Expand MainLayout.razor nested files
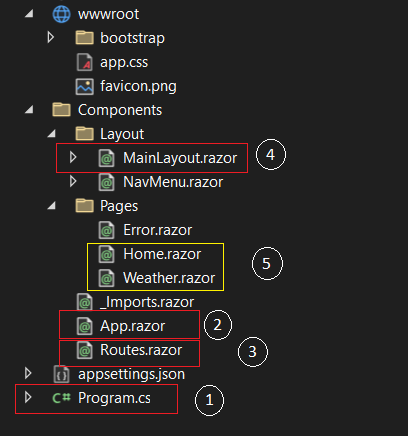 click(73, 157)
